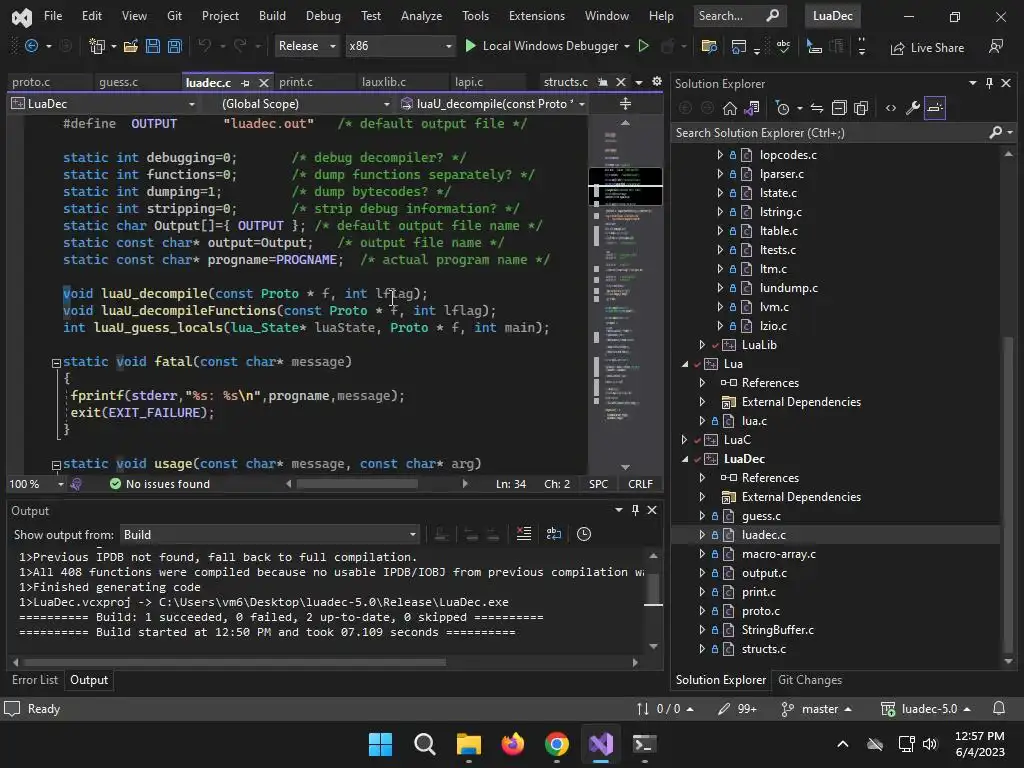Click the Clear All output icon
The width and height of the screenshot is (1024, 768).
coord(524,534)
